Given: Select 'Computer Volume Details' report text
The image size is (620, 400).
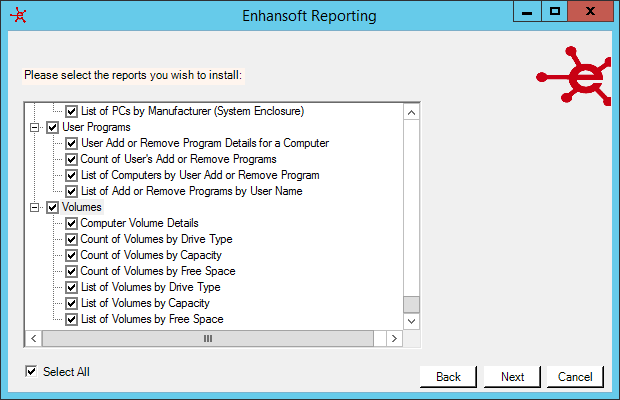Looking at the screenshot, I should tap(140, 223).
